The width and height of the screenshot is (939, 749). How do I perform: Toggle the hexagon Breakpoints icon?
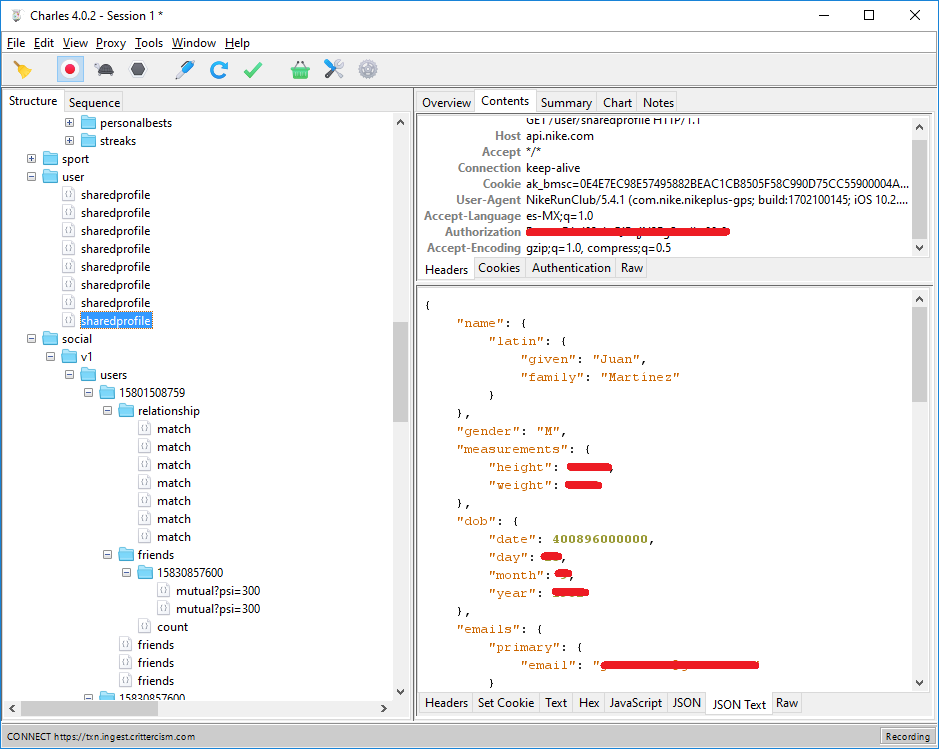coord(138,70)
